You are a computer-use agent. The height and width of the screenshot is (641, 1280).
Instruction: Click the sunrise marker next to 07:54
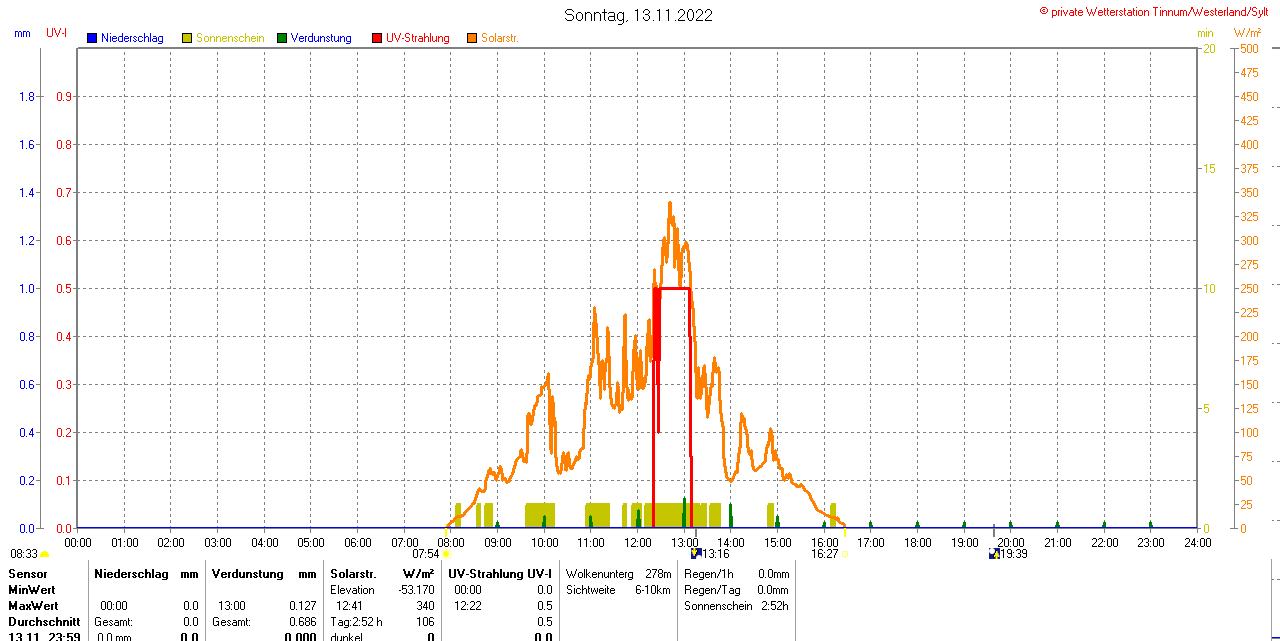pos(446,554)
